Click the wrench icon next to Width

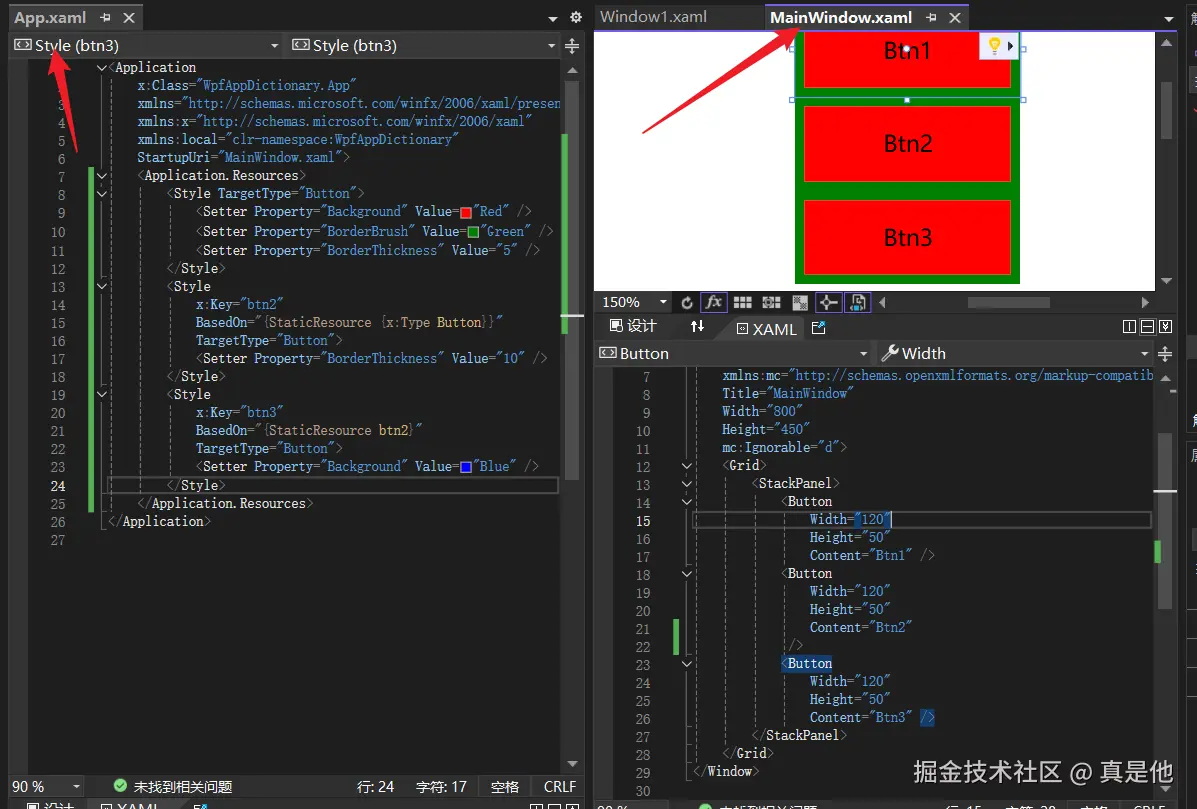click(890, 353)
